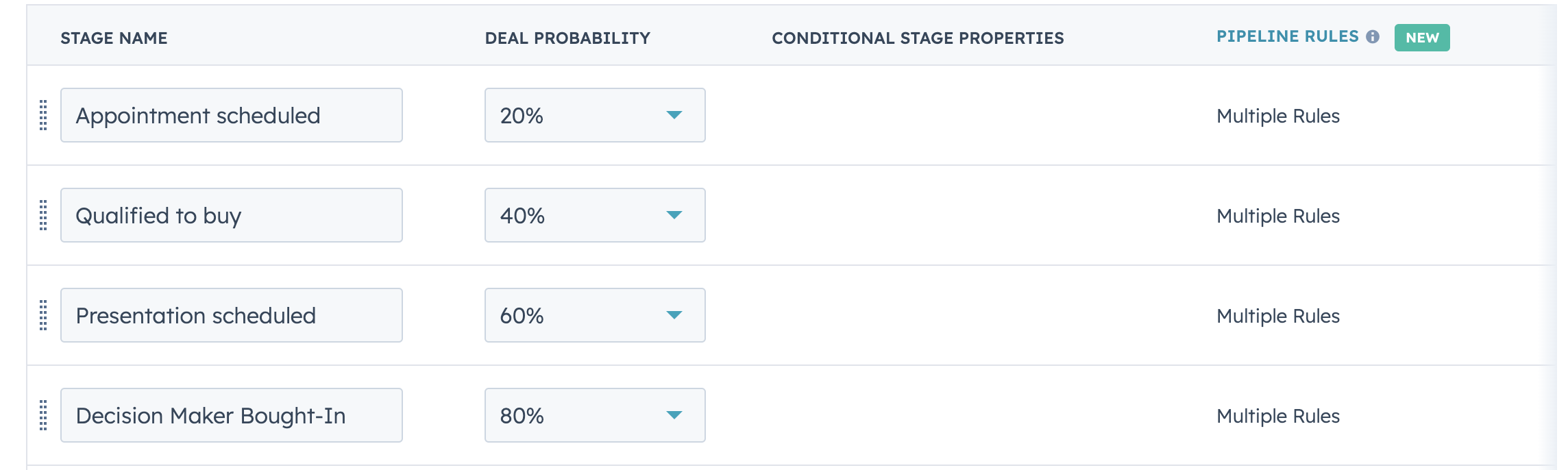Click the drag handle beside Appointment scheduled
This screenshot has height=470, width=1568.
(44, 114)
